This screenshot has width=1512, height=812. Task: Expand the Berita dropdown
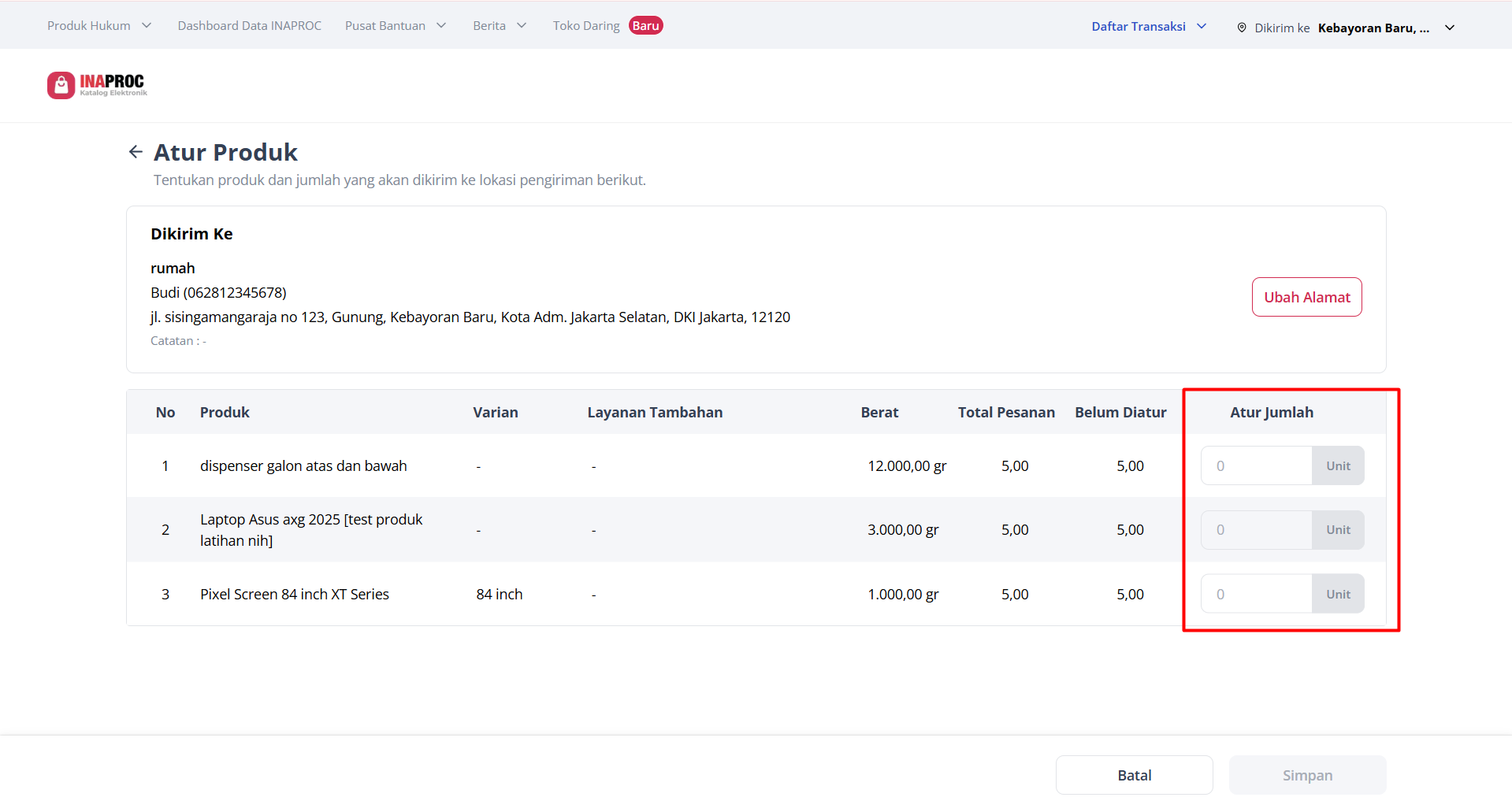point(500,26)
